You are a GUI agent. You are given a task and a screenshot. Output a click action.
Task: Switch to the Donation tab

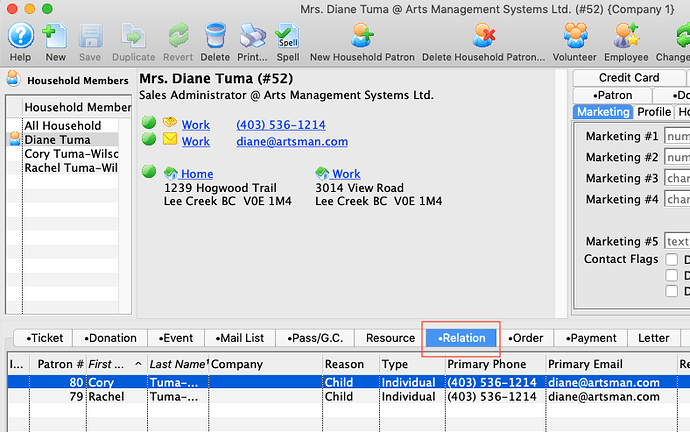click(x=110, y=338)
